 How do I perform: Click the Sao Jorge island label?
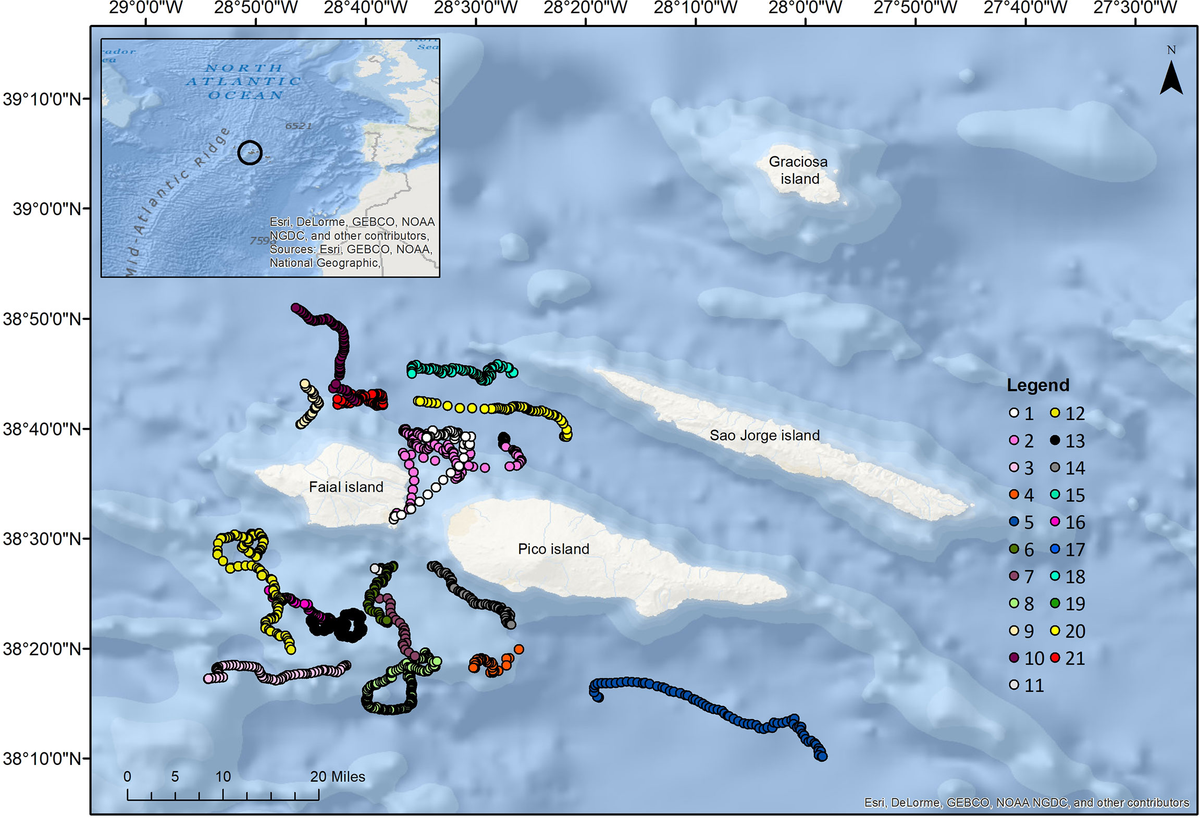pos(763,435)
